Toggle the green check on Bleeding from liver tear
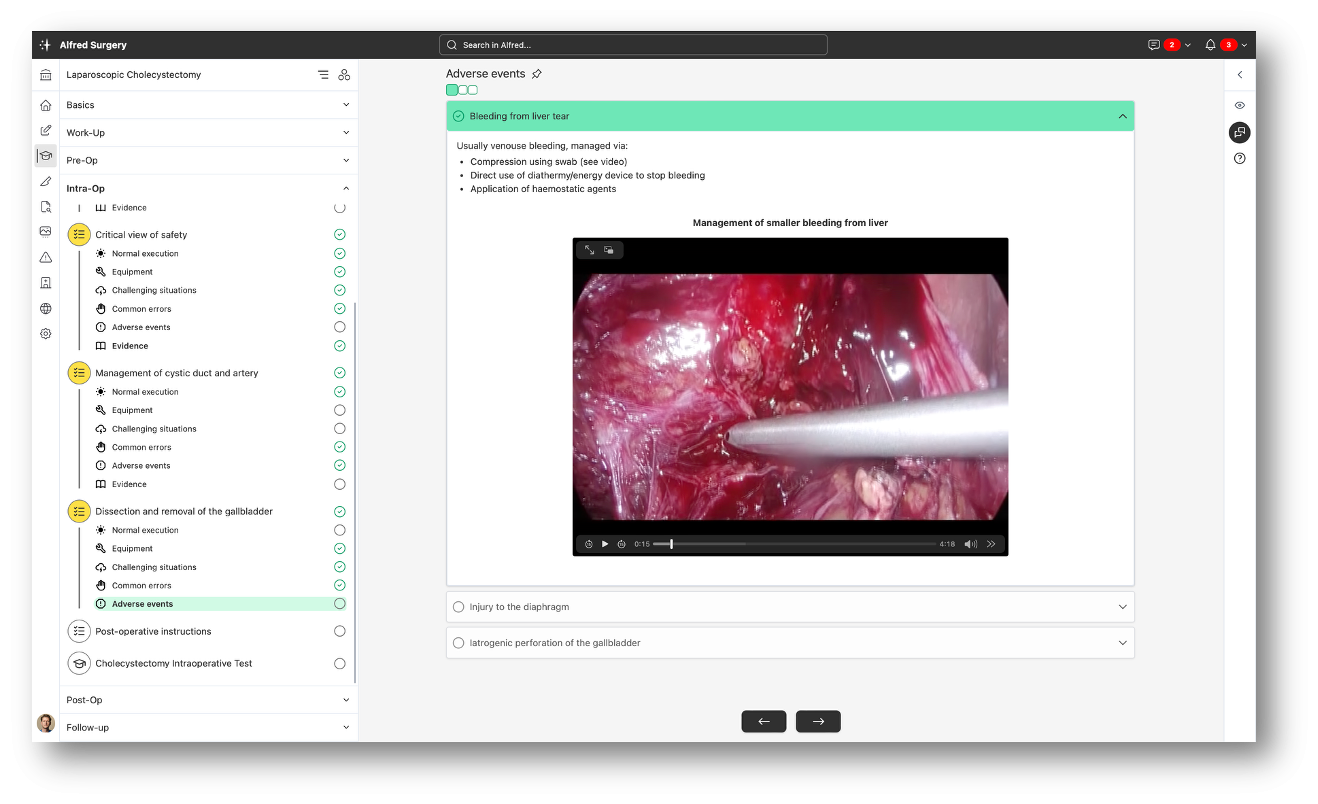Image resolution: width=1318 pixels, height=804 pixels. point(459,116)
